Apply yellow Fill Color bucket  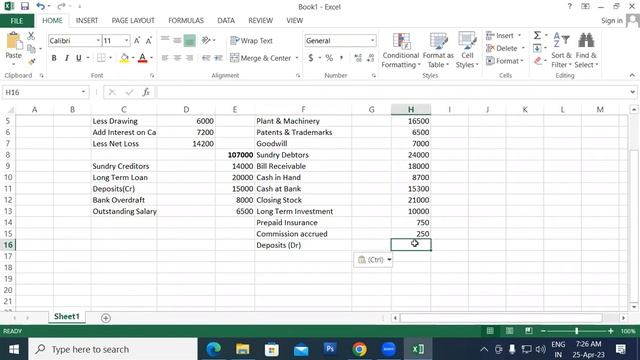pyautogui.click(x=124, y=58)
